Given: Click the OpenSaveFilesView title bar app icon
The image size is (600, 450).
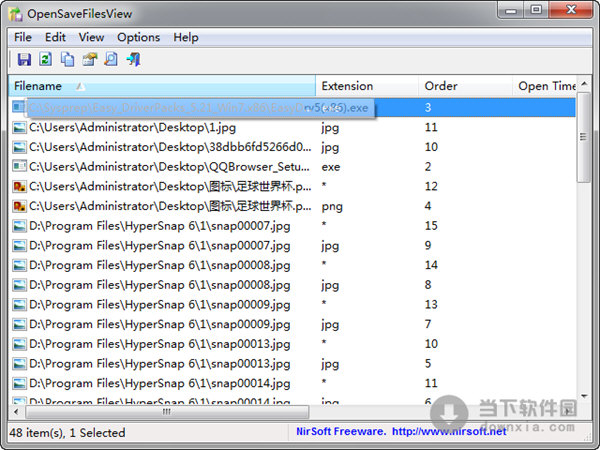Looking at the screenshot, I should click(x=16, y=14).
